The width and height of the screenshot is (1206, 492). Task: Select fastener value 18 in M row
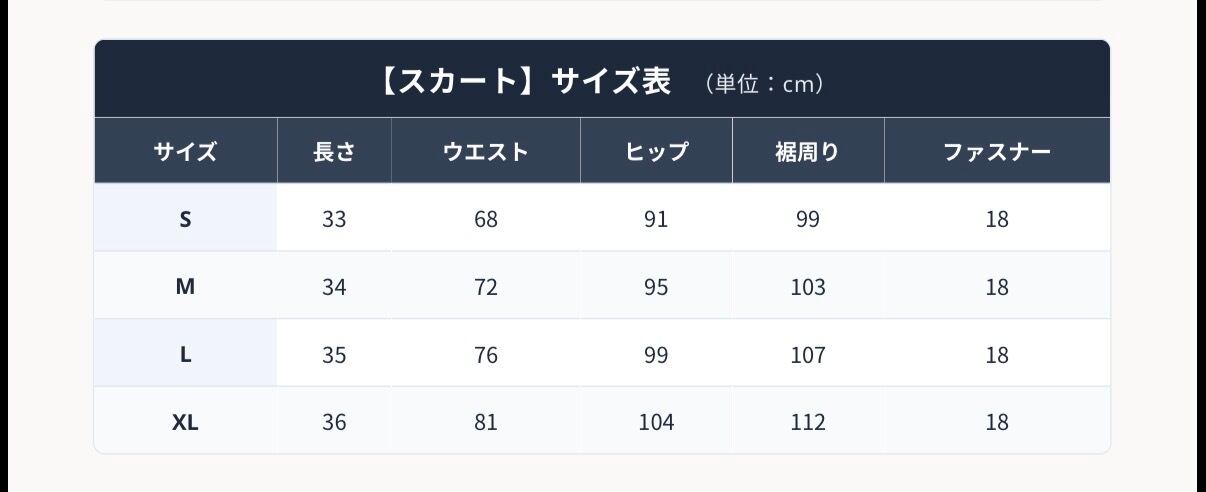pos(997,287)
